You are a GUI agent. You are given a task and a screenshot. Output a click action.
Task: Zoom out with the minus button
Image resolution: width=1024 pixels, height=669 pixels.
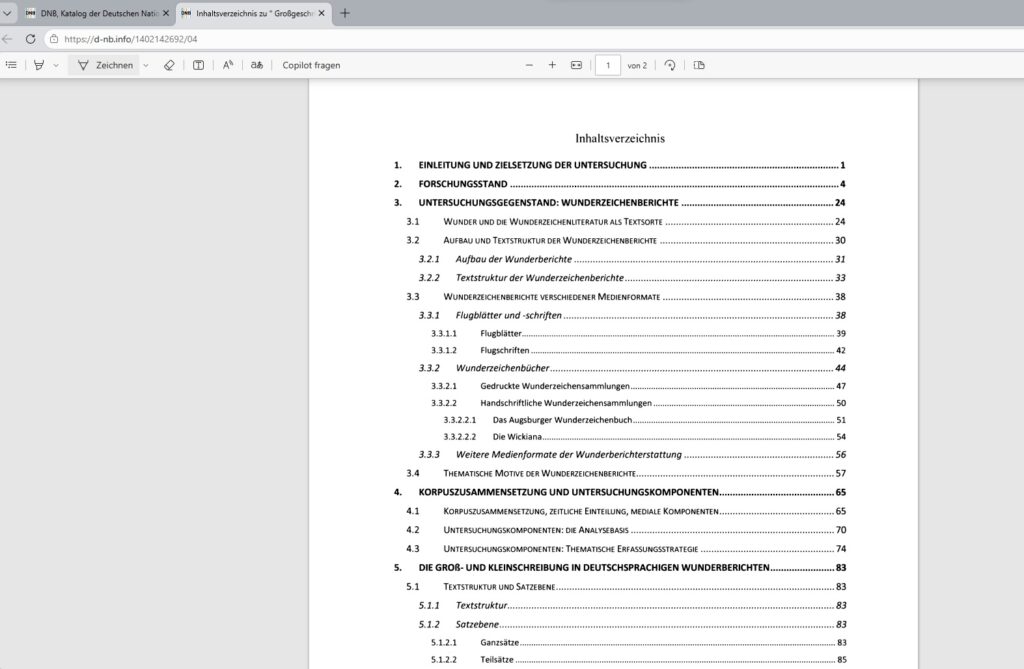click(x=529, y=65)
